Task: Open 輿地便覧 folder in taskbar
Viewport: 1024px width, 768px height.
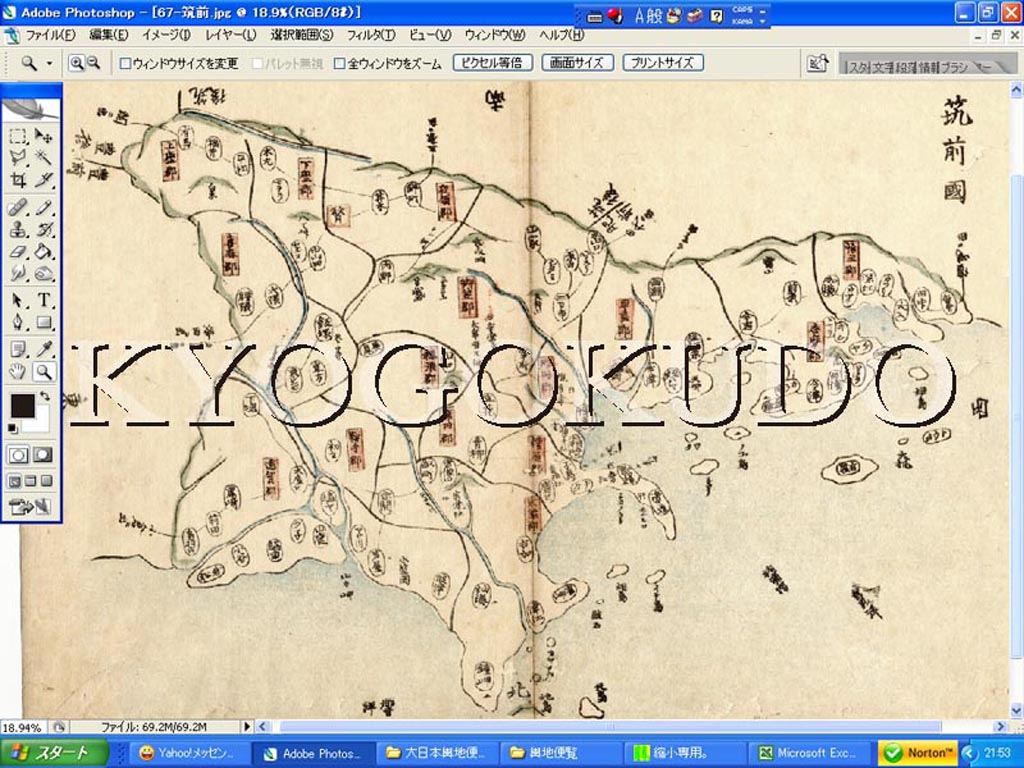Action: pyautogui.click(x=562, y=753)
